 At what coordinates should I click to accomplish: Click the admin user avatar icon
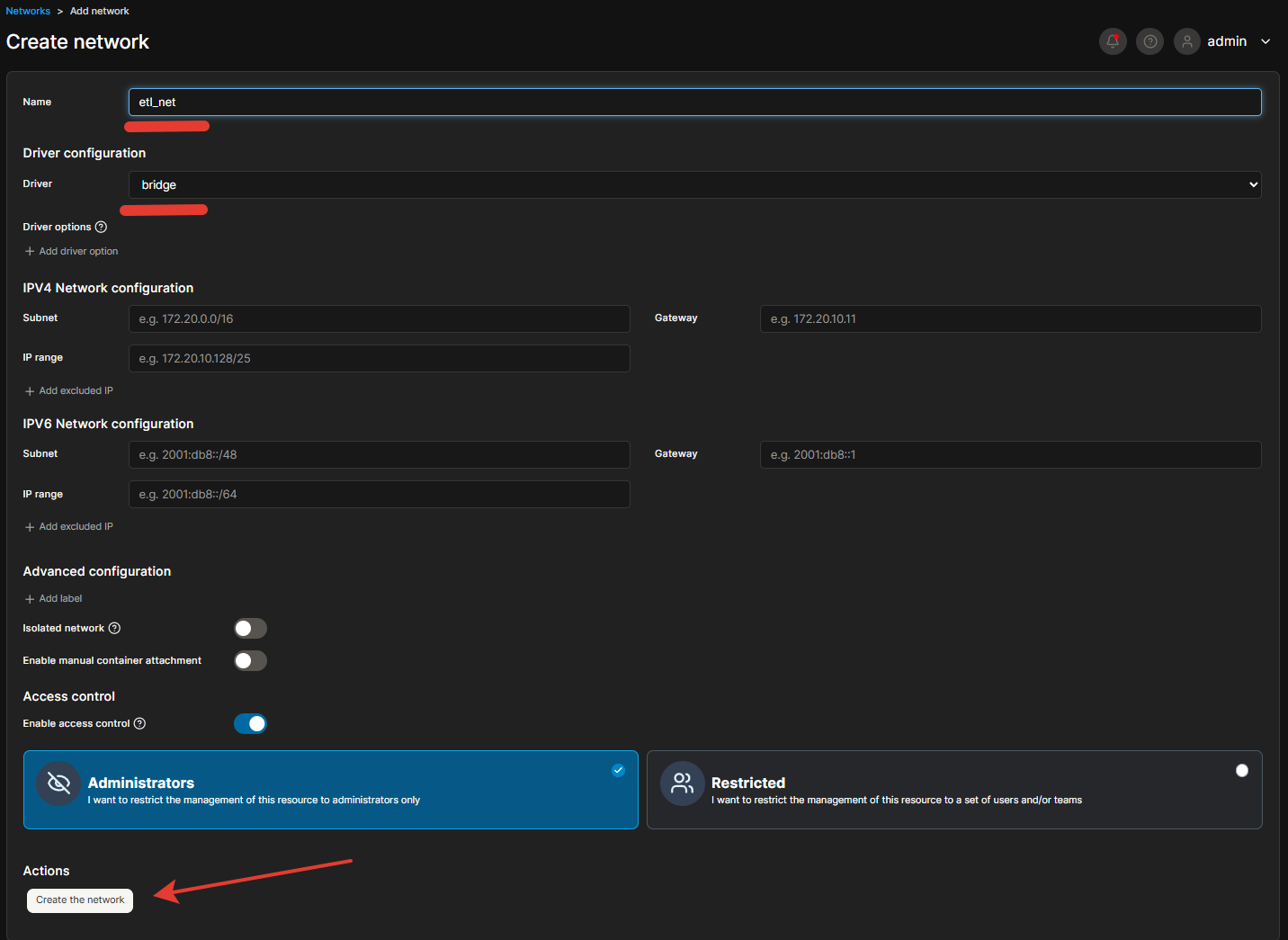(x=1186, y=41)
